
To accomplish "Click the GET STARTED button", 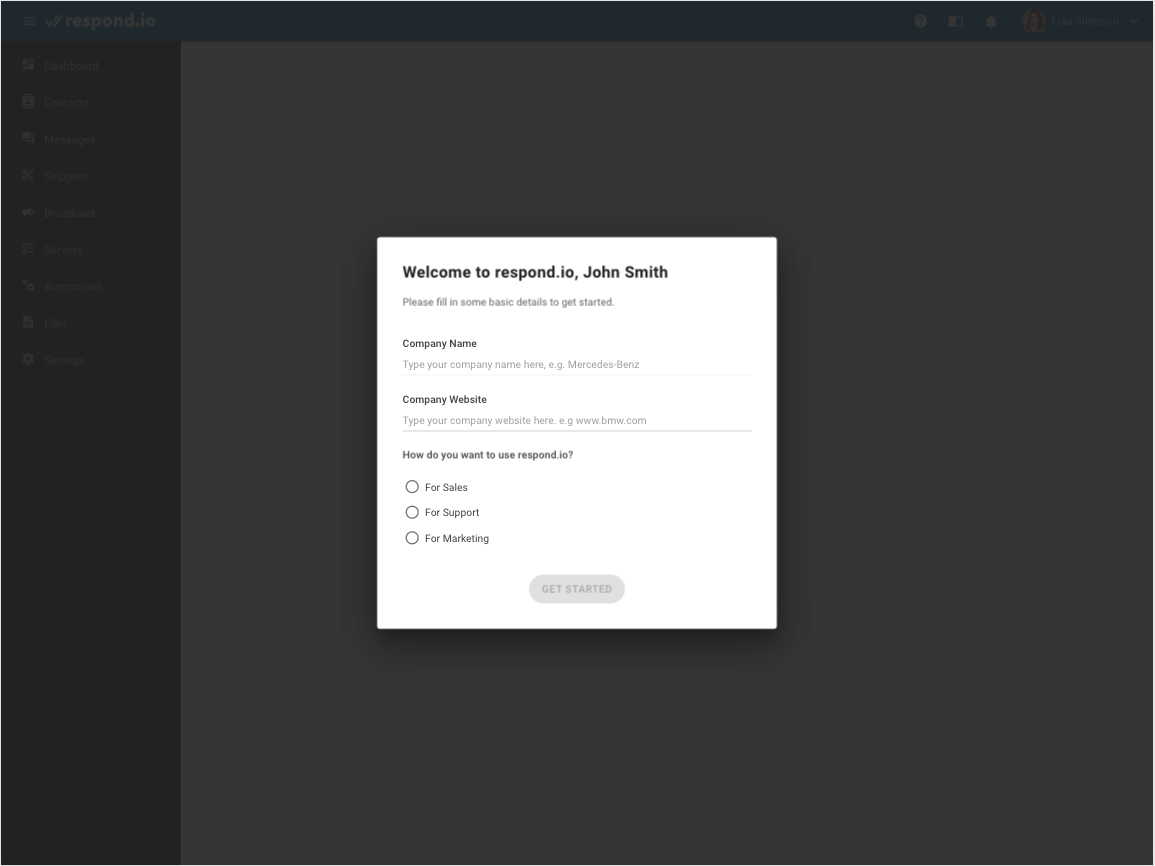I will coord(577,589).
